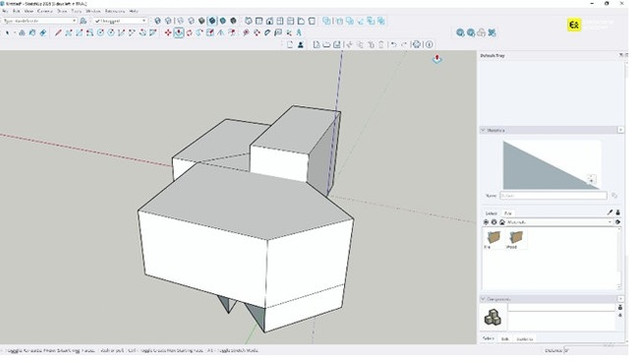Screen dimensions: 639x363
Task: Open the Camera menu
Action: click(x=45, y=11)
